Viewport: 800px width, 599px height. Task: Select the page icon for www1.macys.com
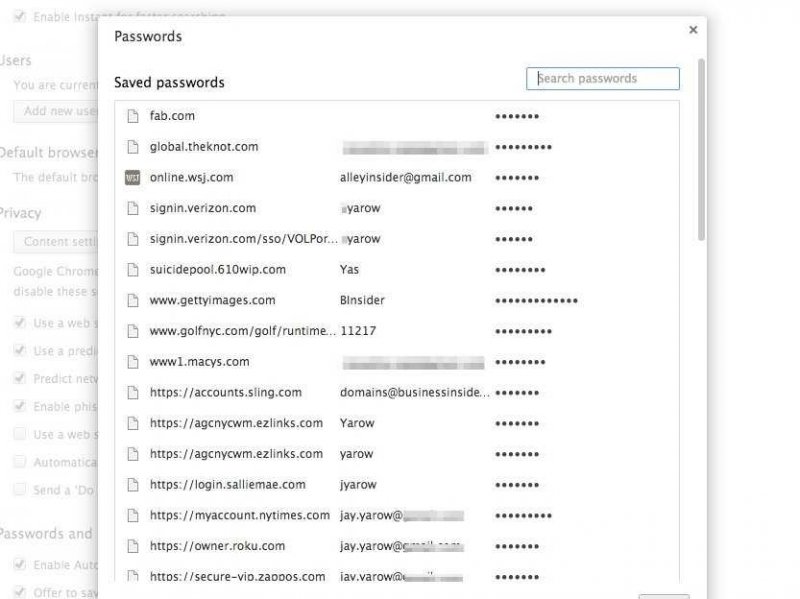pyautogui.click(x=132, y=362)
